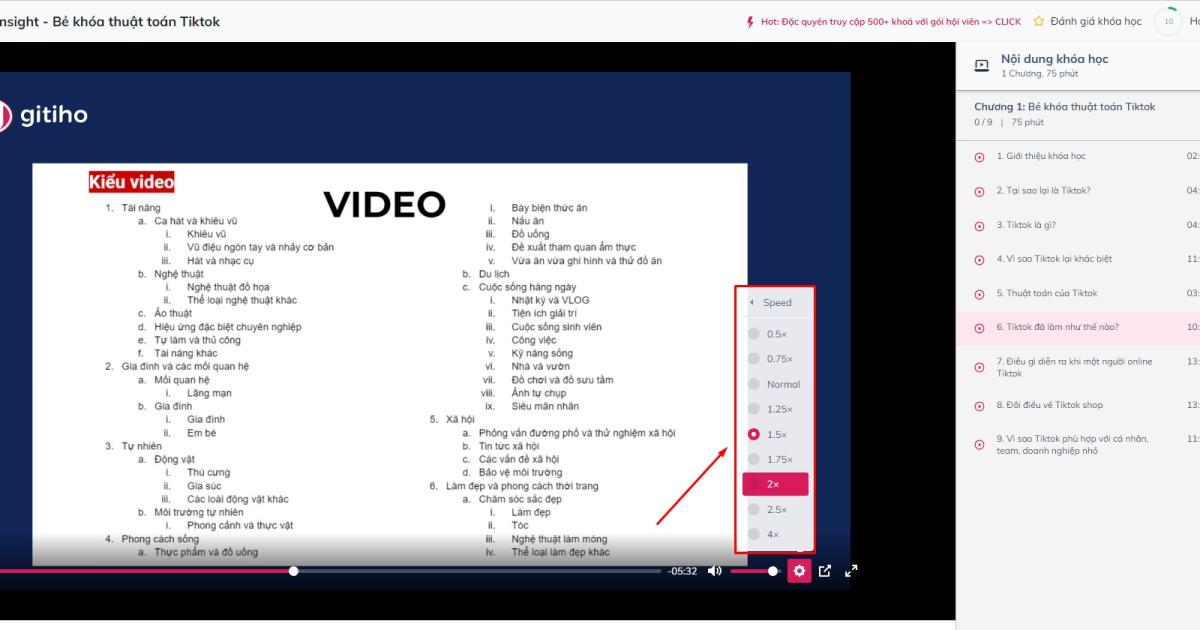Select 2.5× playback speed
1200x630 pixels.
[x=775, y=509]
